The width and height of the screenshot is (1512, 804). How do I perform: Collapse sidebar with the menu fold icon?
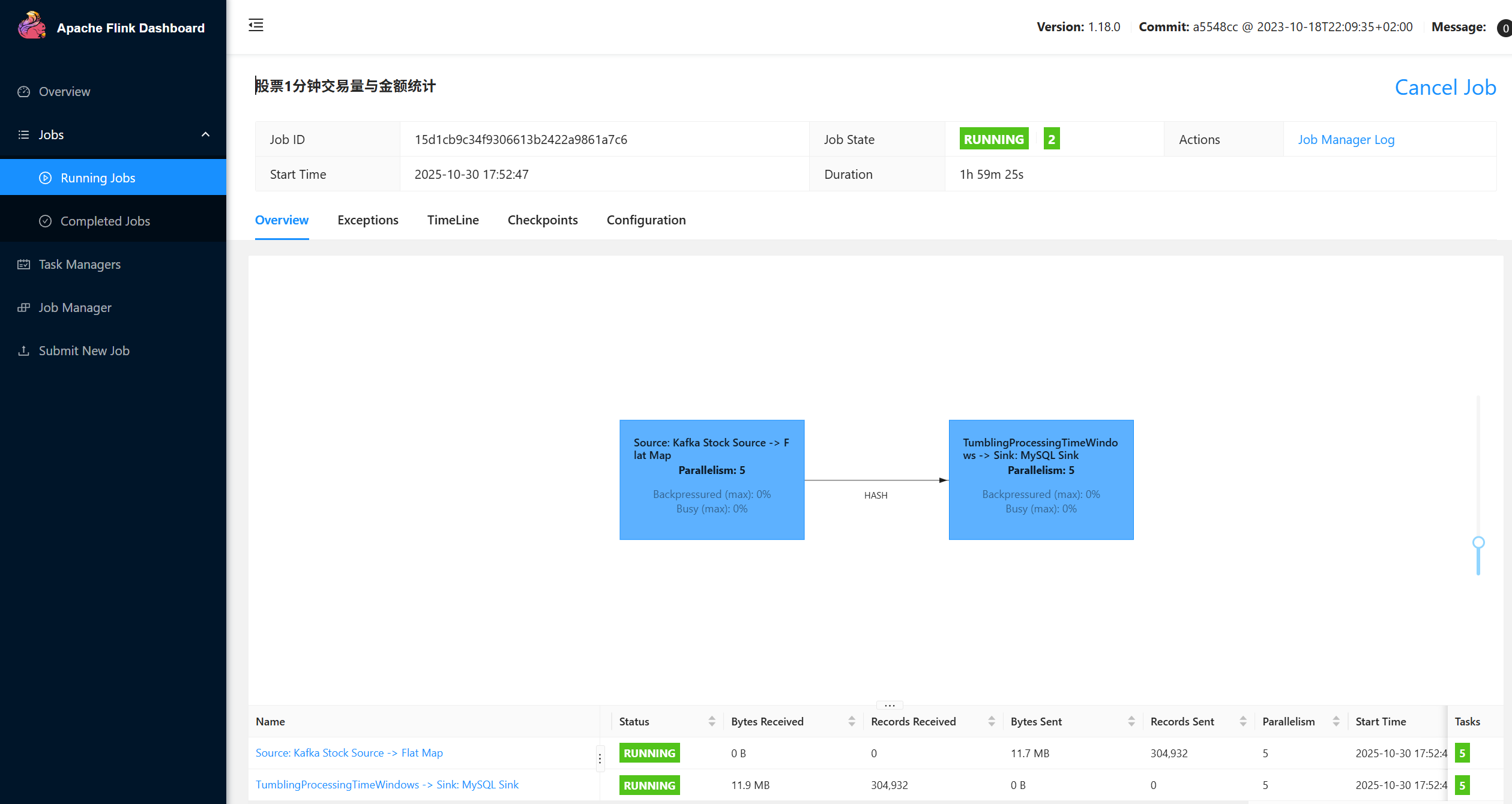[256, 25]
